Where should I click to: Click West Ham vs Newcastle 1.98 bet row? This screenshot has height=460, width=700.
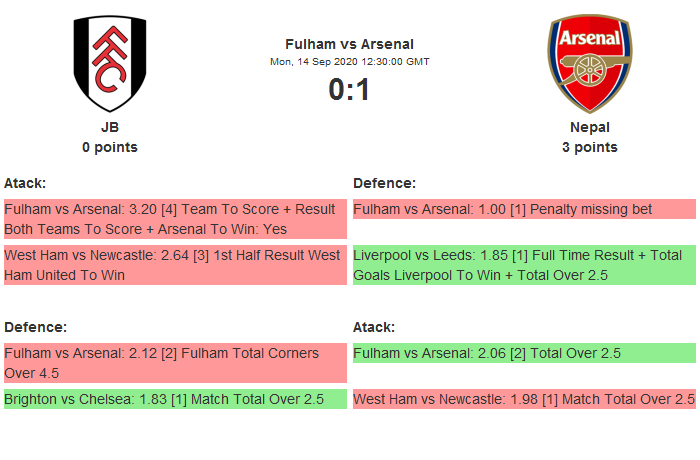(x=524, y=399)
